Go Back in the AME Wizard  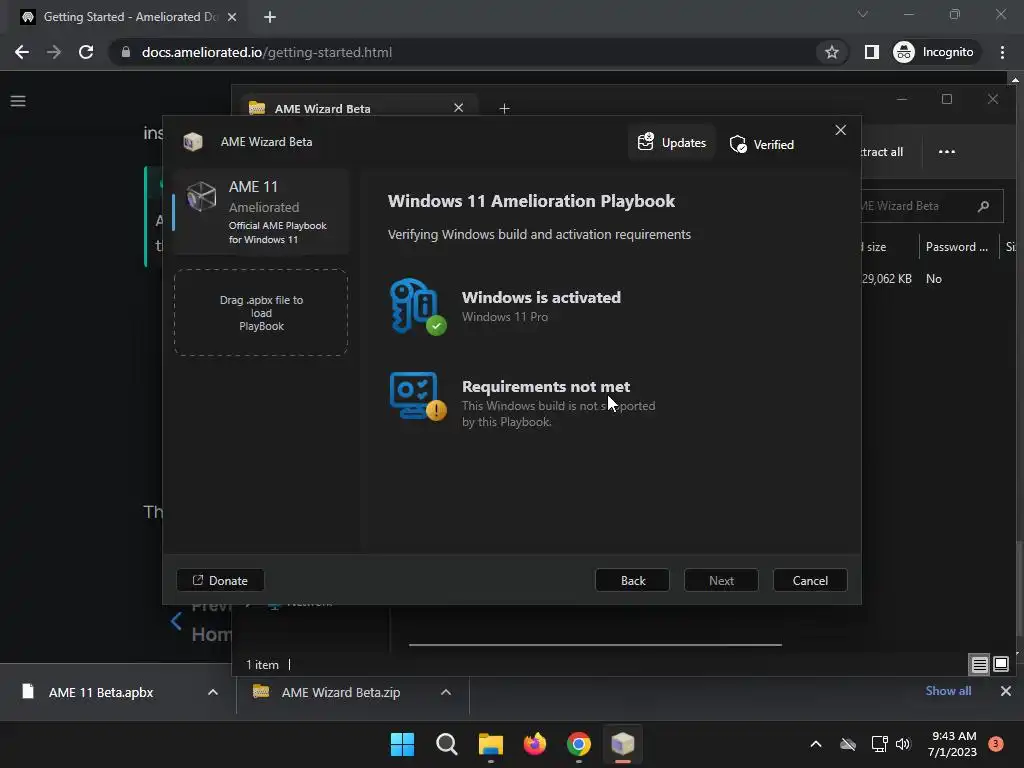pyautogui.click(x=632, y=580)
